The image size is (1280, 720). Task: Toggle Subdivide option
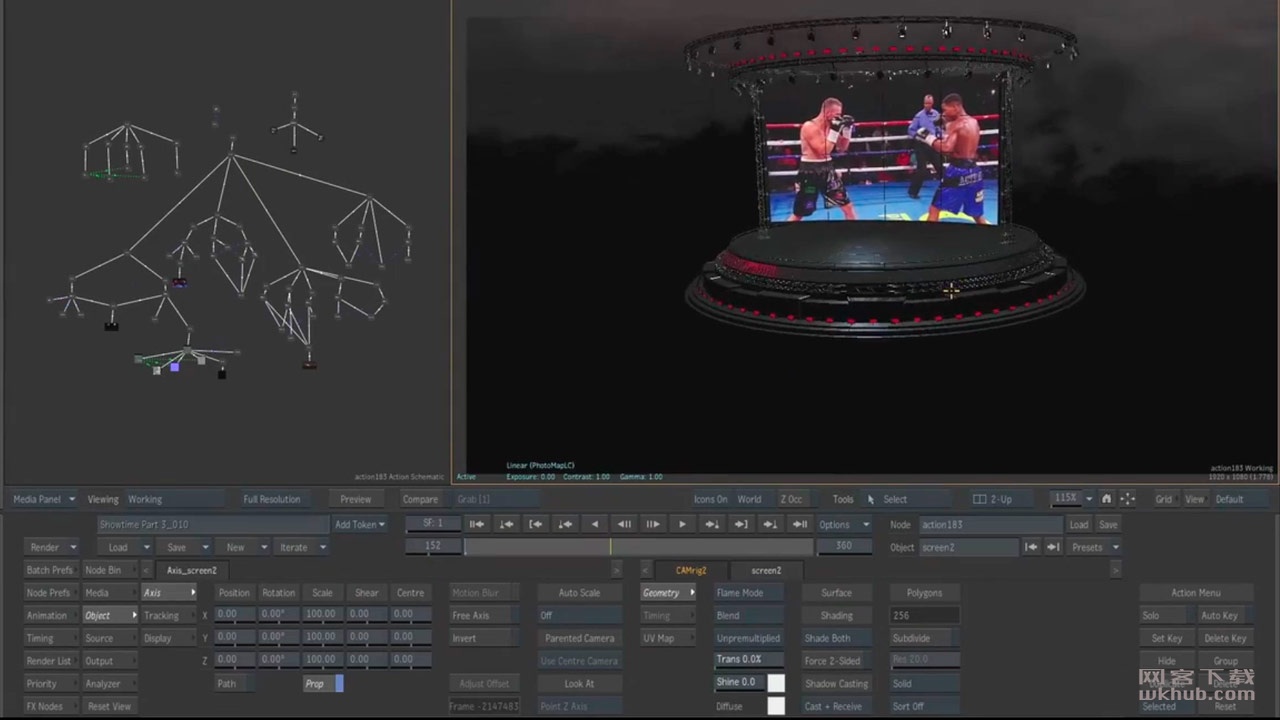point(925,638)
